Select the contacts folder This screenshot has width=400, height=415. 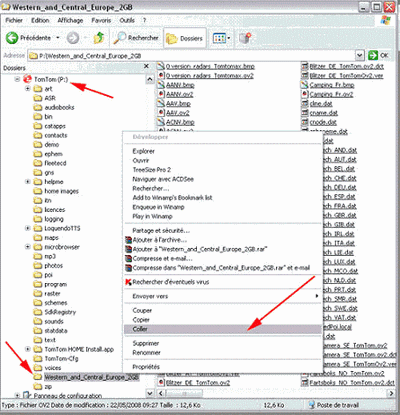pyautogui.click(x=56, y=135)
